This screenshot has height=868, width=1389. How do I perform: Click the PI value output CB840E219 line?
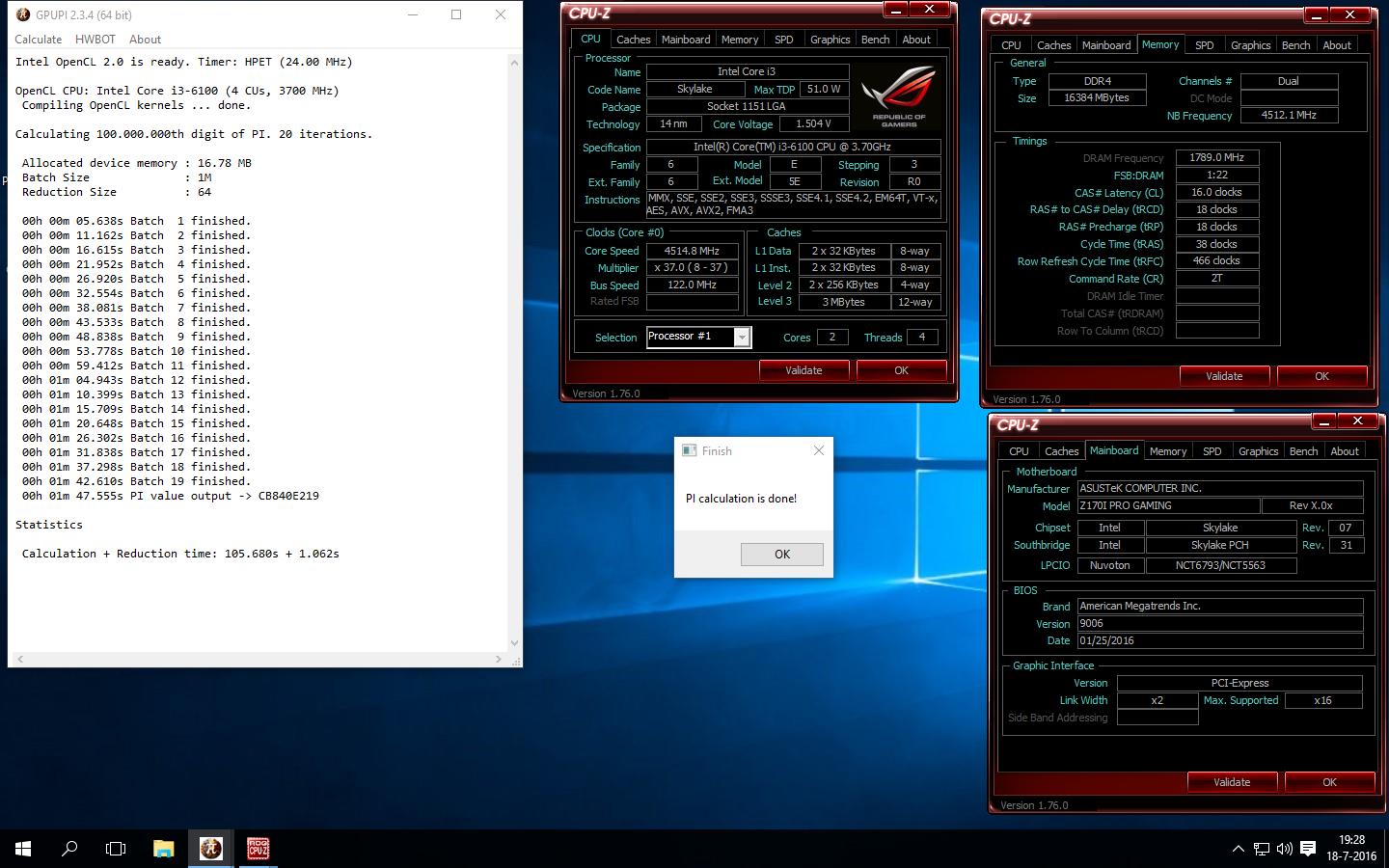click(171, 496)
